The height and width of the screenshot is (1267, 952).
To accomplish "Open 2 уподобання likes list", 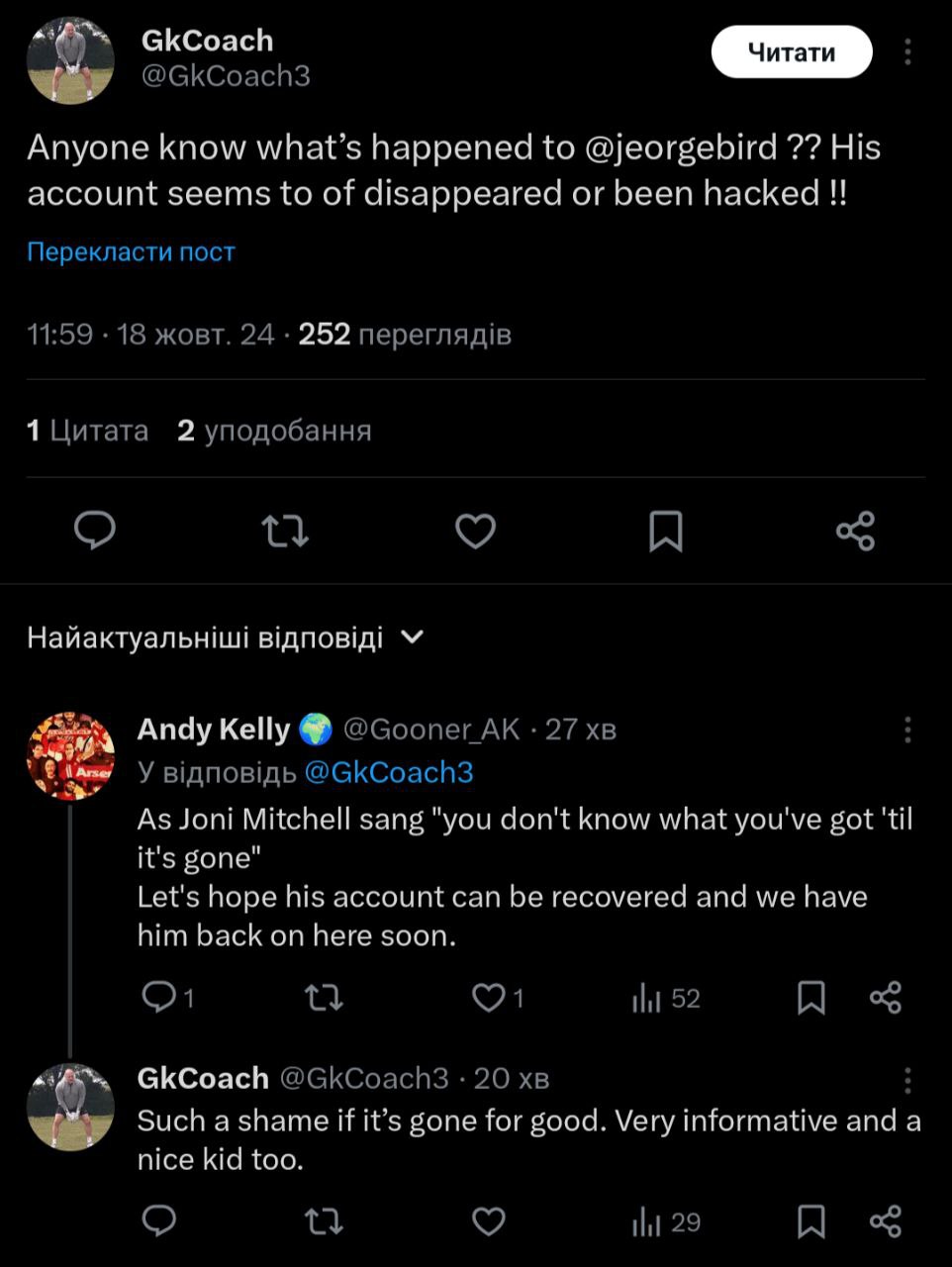I will (274, 431).
